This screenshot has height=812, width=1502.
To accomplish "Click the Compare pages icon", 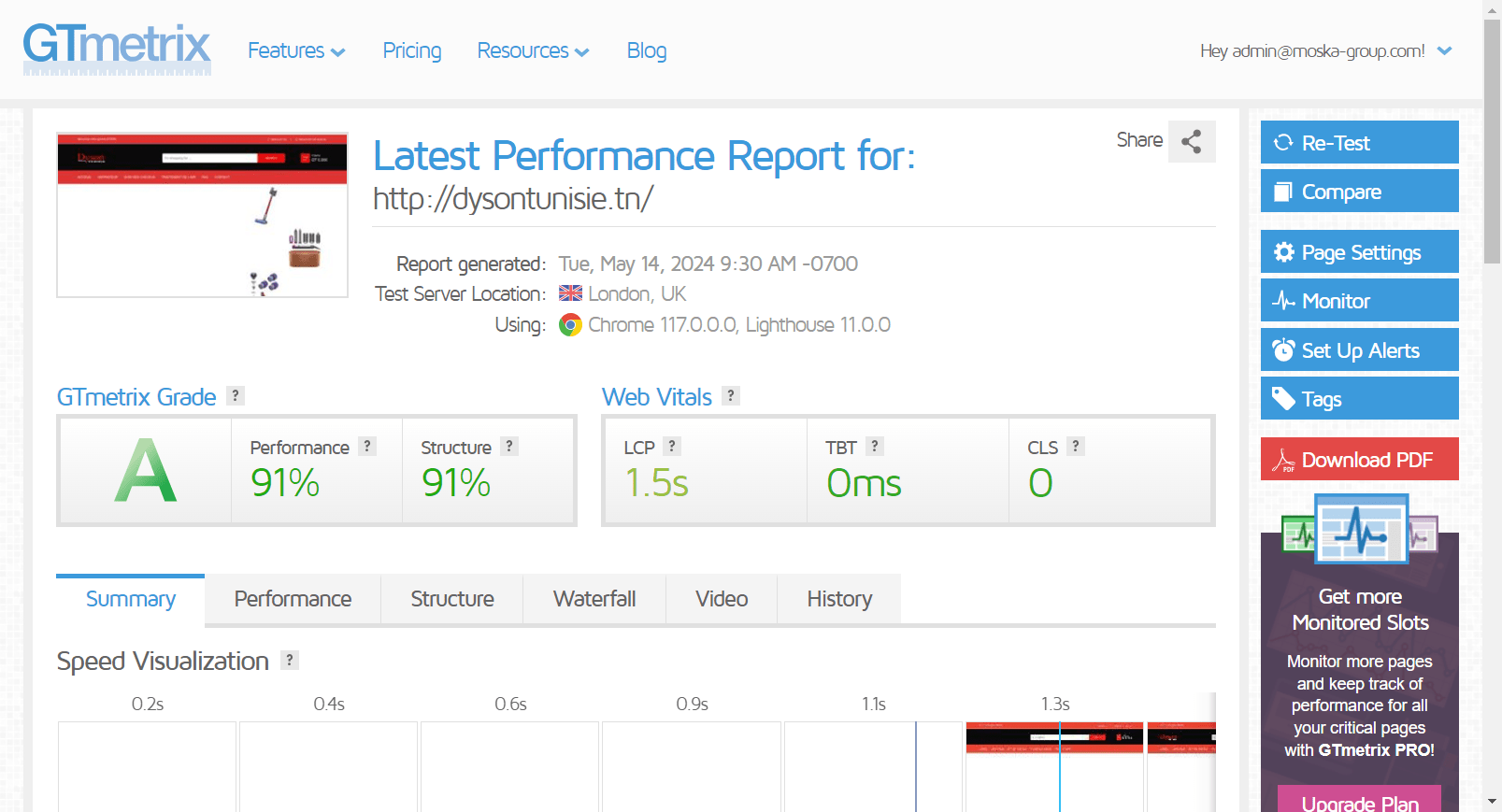I will coord(1283,191).
